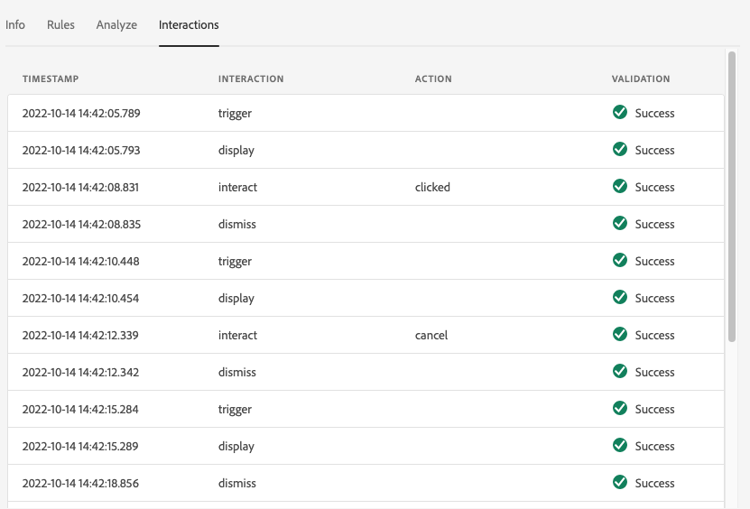Switch to the Rules tab

(61, 25)
